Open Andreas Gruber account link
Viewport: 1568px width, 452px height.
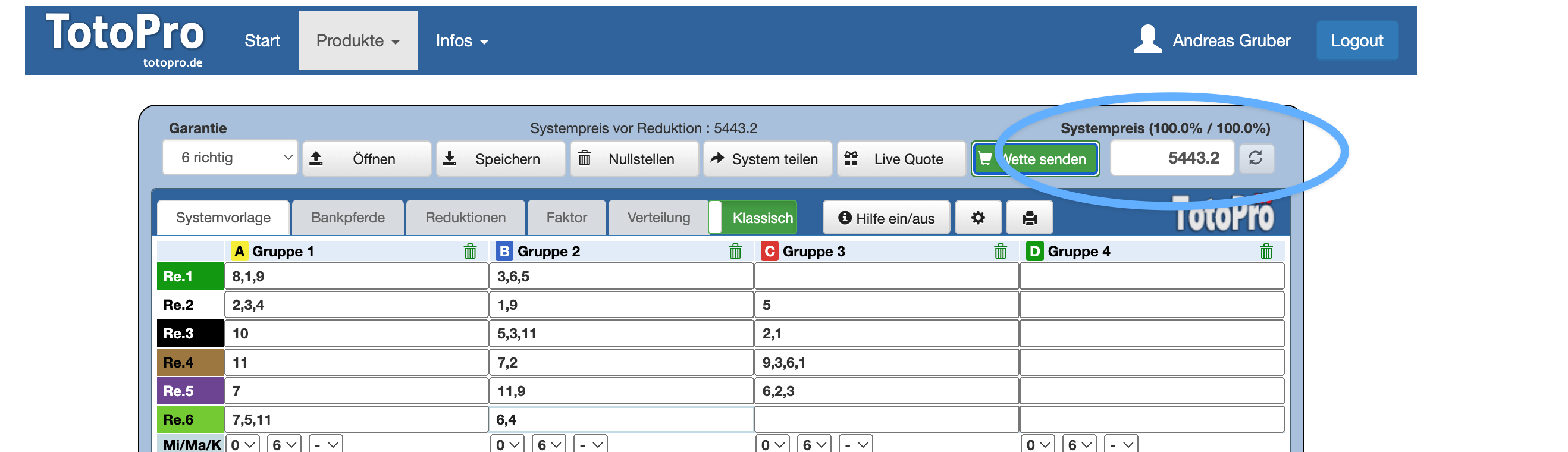pyautogui.click(x=1231, y=41)
